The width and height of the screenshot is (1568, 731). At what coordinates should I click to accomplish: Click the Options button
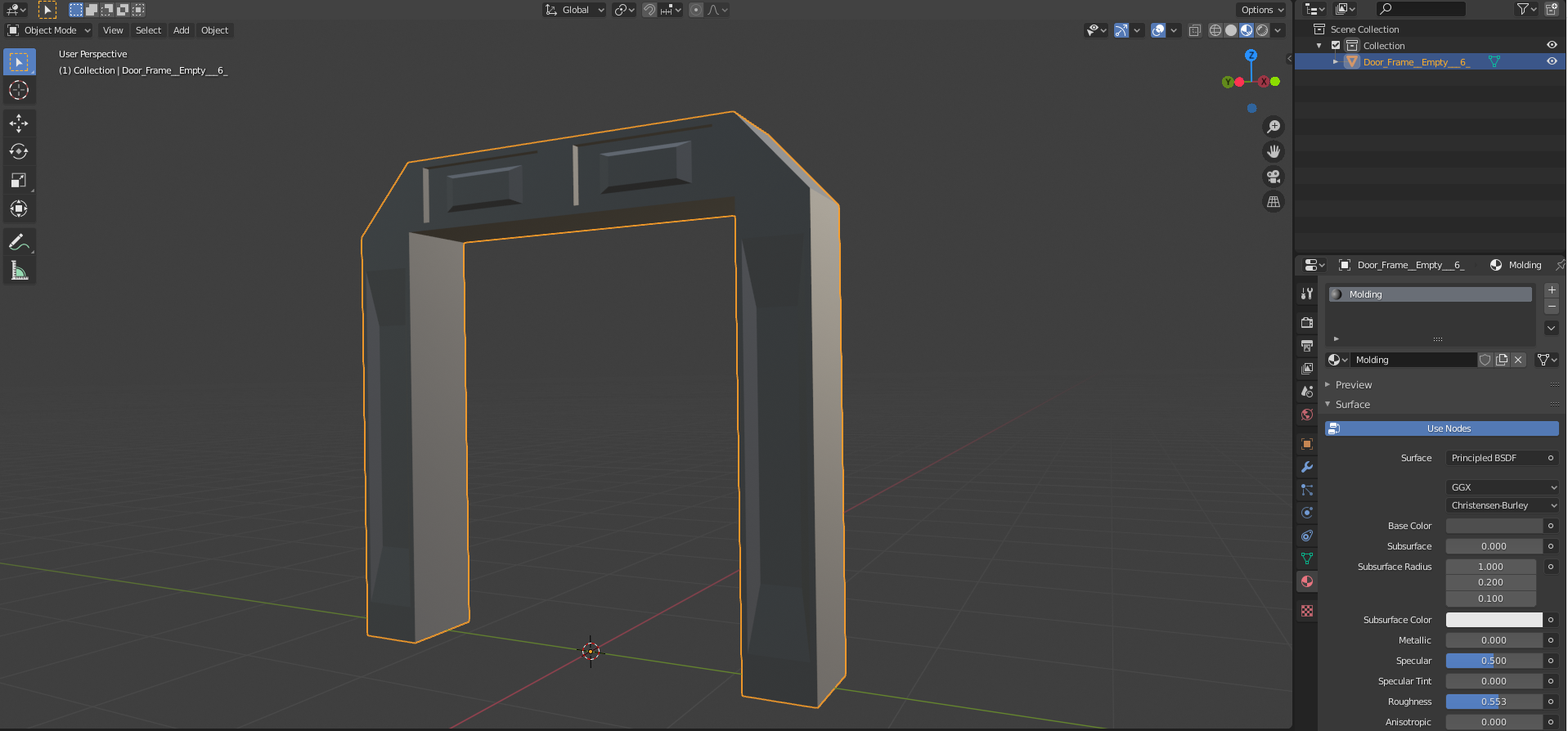pyautogui.click(x=1262, y=10)
